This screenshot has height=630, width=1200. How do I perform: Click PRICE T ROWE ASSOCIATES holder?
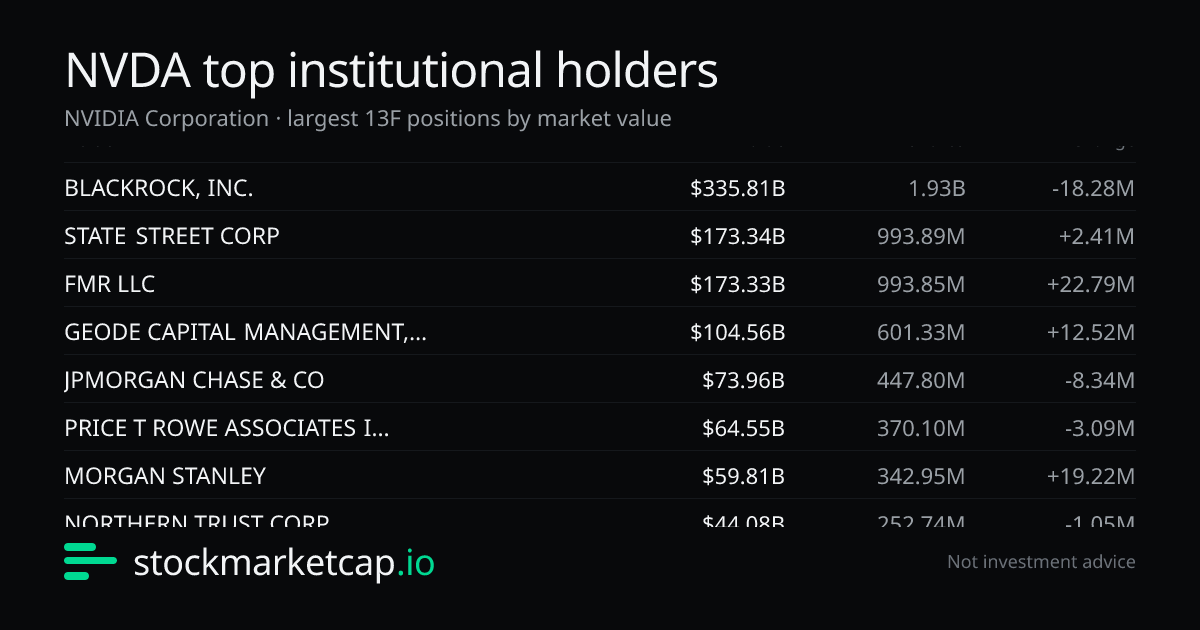pyautogui.click(x=227, y=428)
